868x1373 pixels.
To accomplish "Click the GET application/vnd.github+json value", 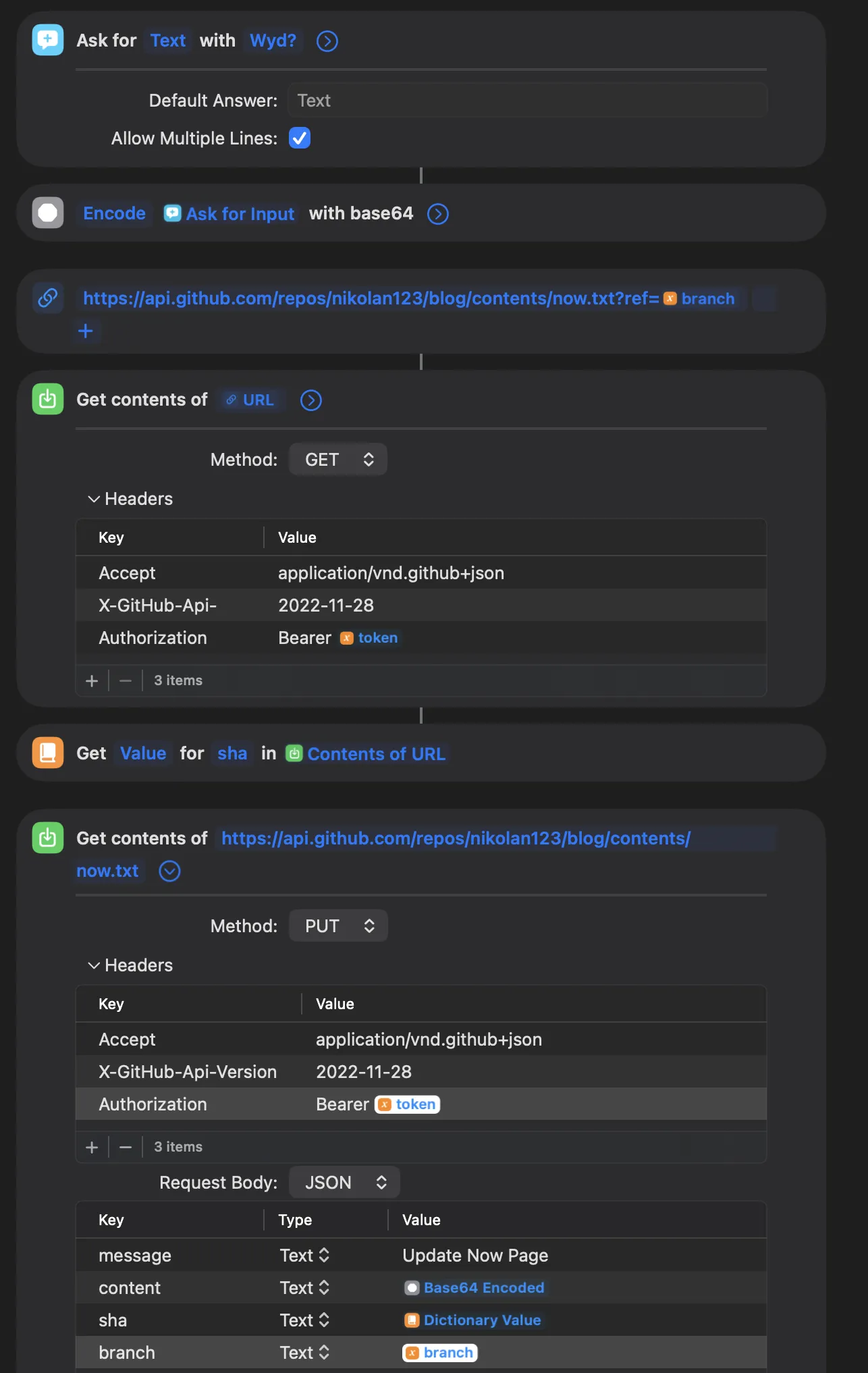I will coord(391,573).
